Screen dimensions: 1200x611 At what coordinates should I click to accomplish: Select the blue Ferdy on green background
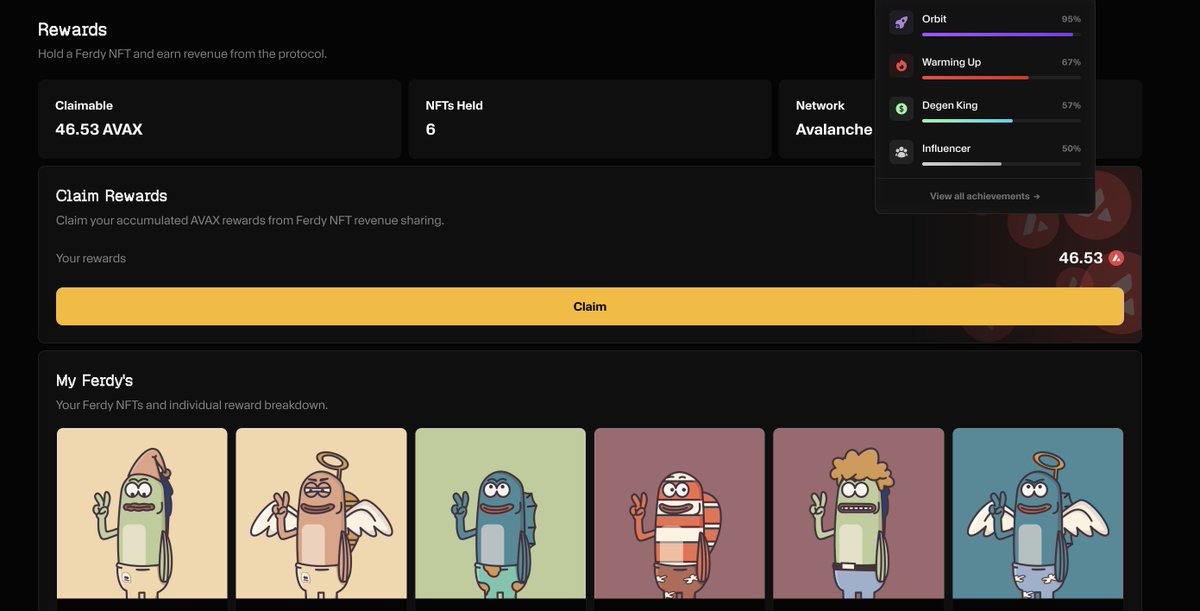point(500,514)
